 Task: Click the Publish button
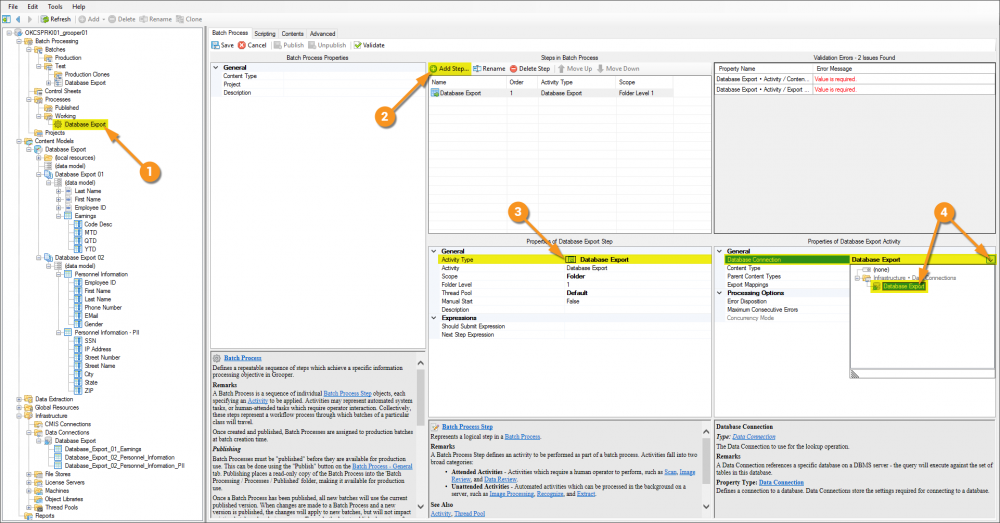click(x=289, y=45)
